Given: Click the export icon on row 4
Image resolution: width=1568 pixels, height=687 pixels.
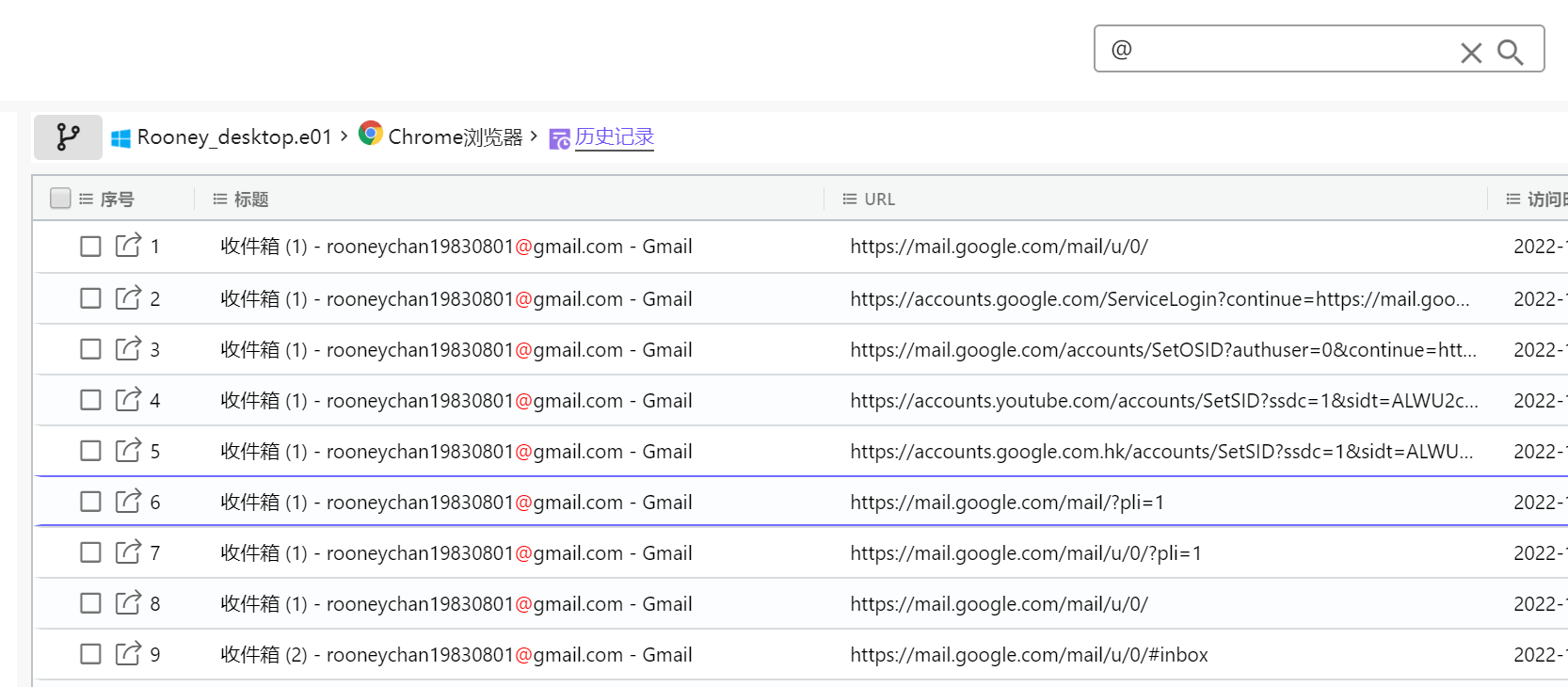Looking at the screenshot, I should click(128, 398).
